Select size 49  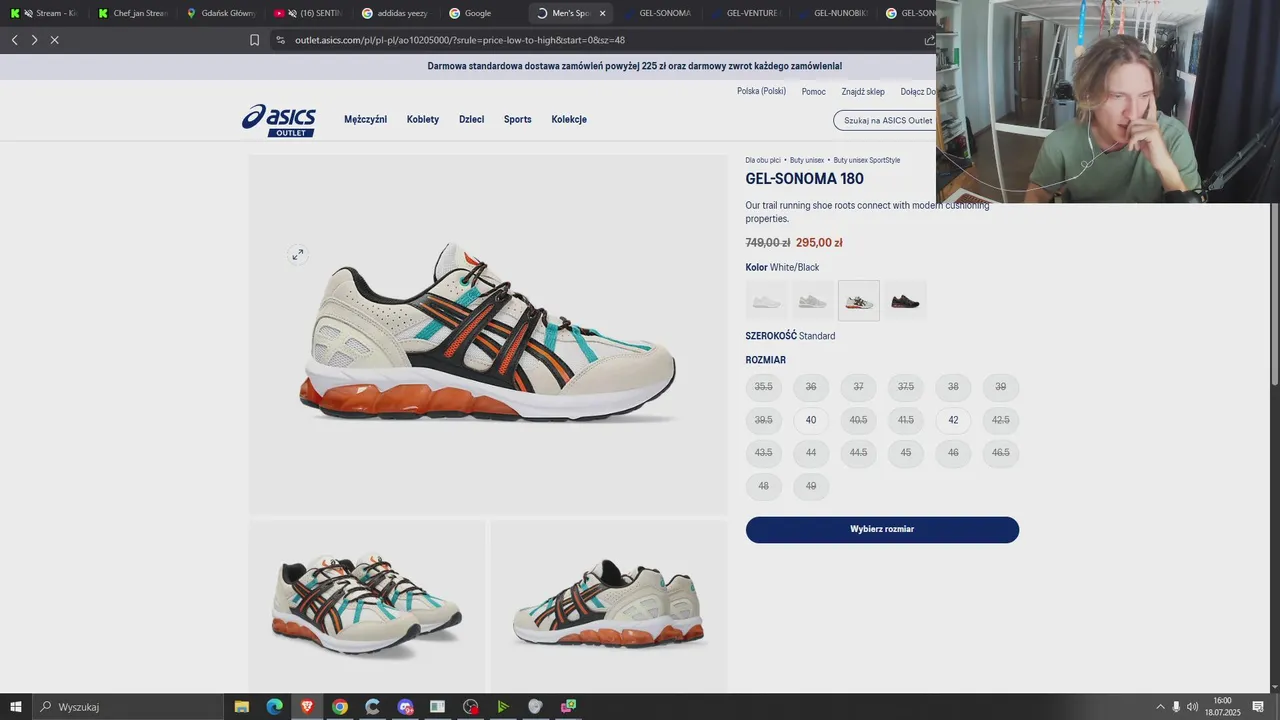point(811,486)
